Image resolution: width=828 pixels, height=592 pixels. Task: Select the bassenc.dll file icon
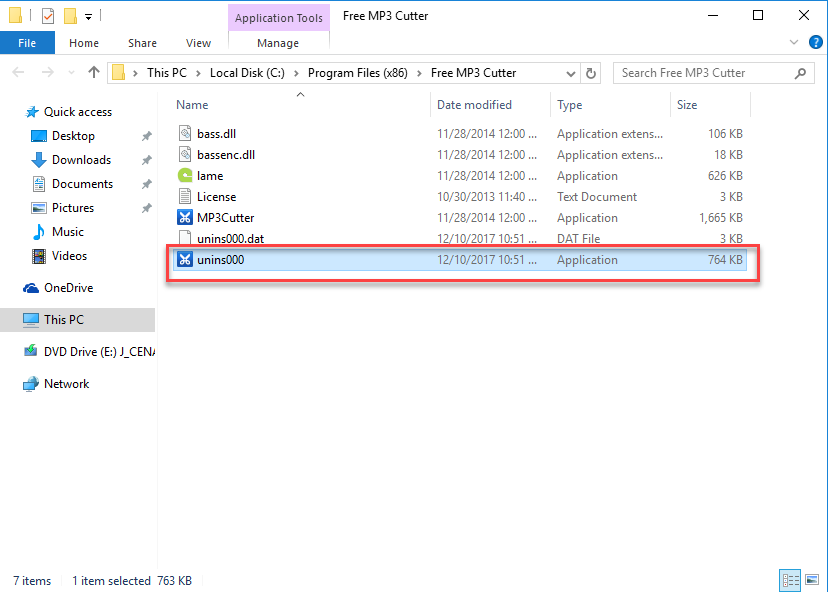[185, 154]
